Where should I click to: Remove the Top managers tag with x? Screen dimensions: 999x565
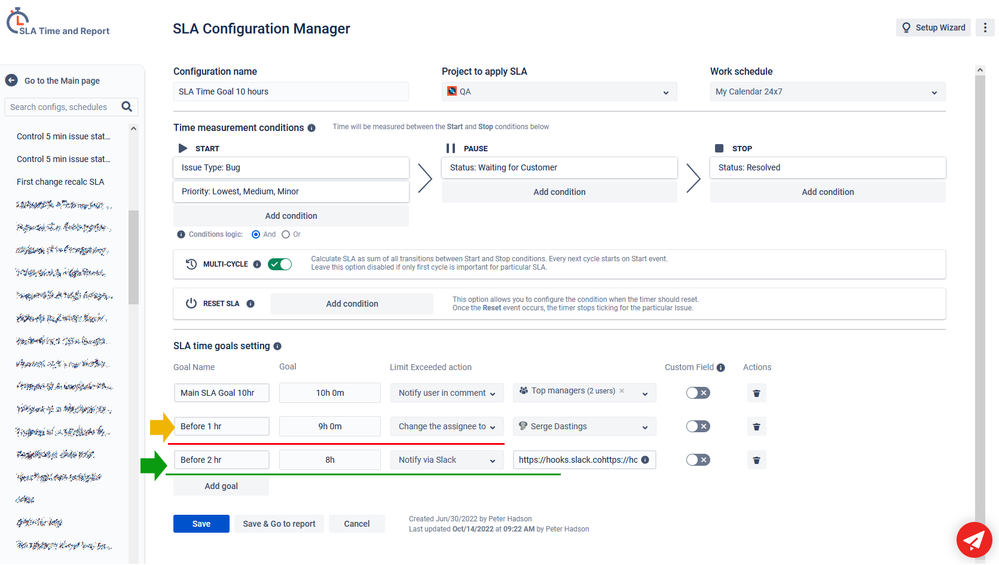coord(622,391)
